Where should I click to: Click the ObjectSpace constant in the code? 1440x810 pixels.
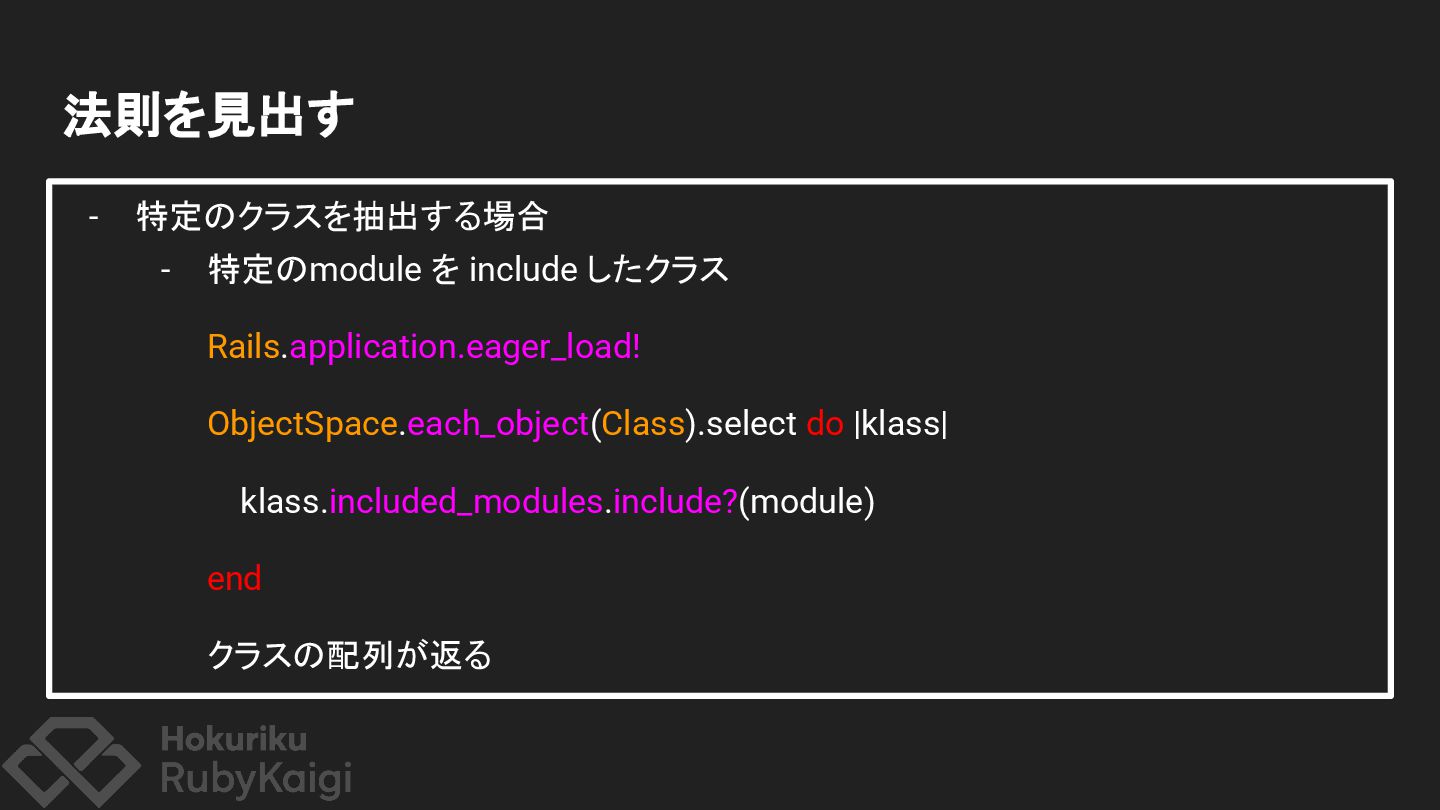click(302, 424)
